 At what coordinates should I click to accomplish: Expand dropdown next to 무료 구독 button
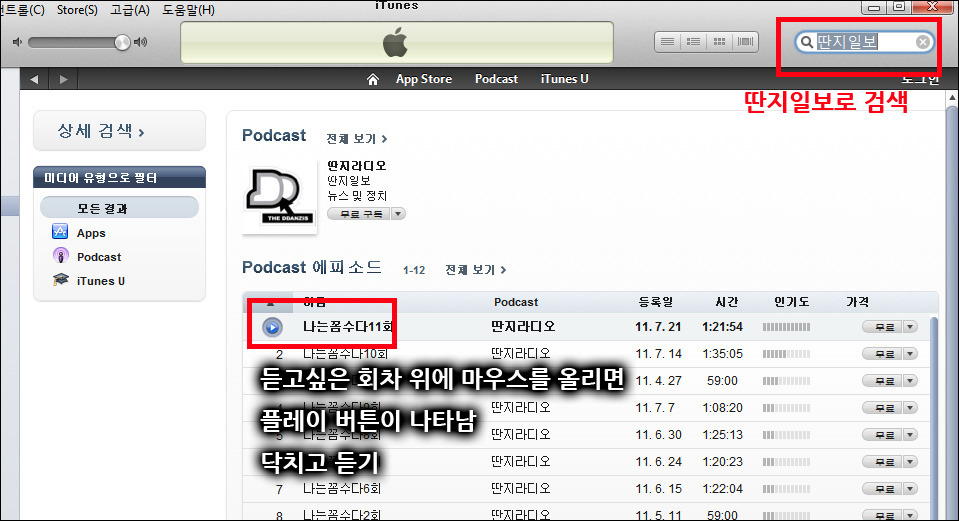coord(398,214)
